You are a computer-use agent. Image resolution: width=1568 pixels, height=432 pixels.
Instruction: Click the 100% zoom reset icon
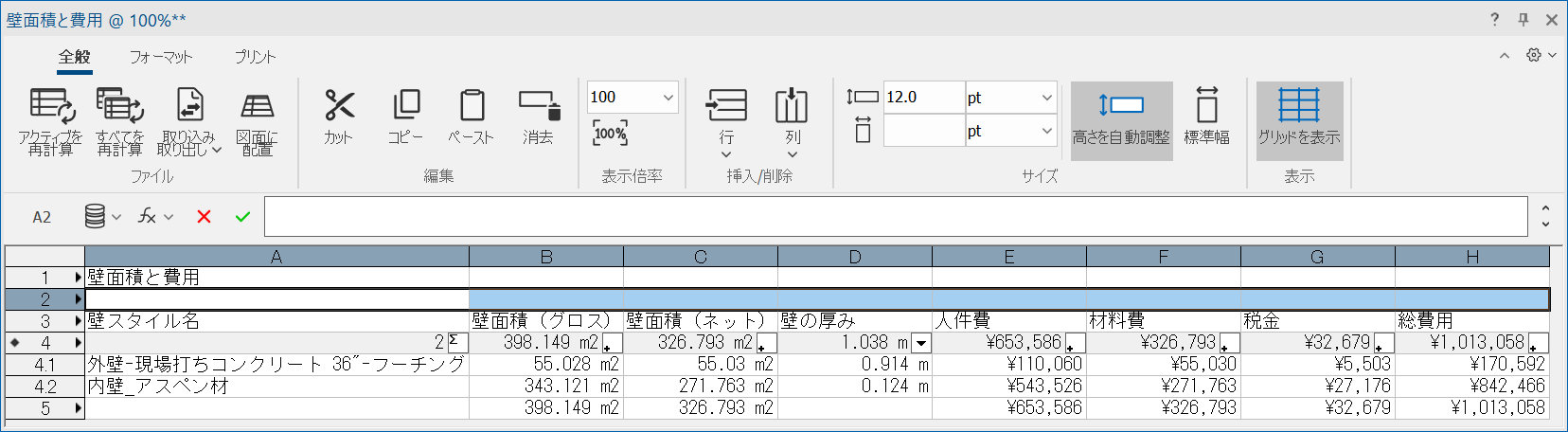tap(610, 134)
